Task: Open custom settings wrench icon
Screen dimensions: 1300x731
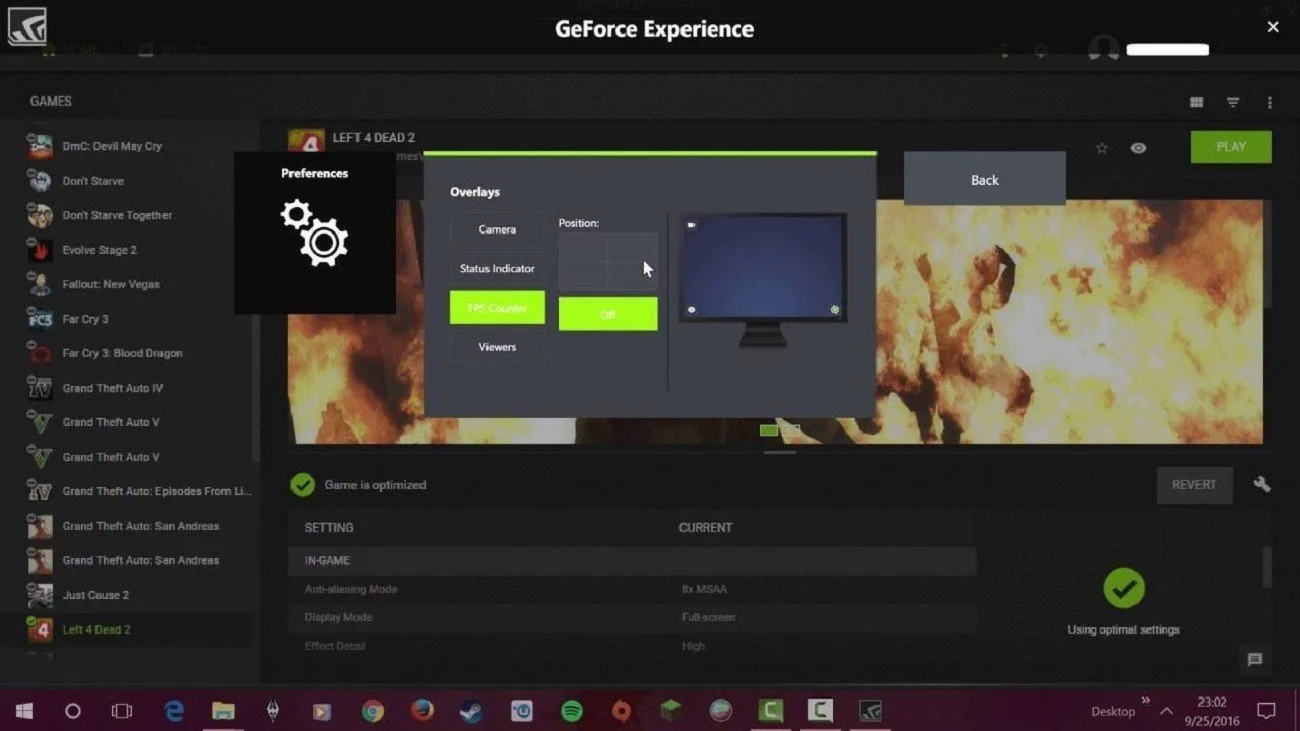Action: click(x=1262, y=484)
